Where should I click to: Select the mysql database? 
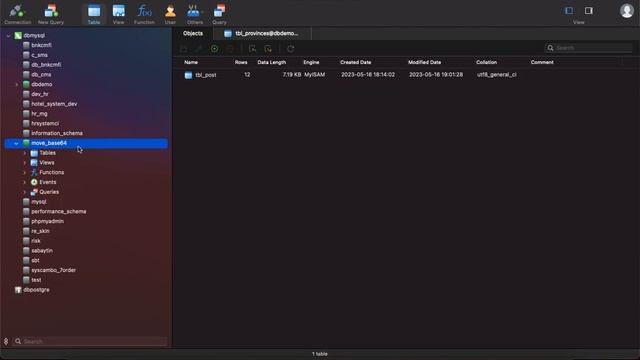tap(39, 202)
